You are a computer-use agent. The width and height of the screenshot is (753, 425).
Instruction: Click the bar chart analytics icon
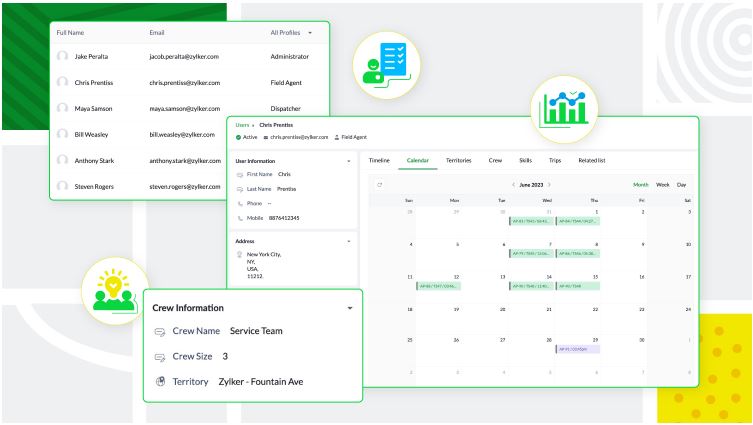click(x=564, y=109)
